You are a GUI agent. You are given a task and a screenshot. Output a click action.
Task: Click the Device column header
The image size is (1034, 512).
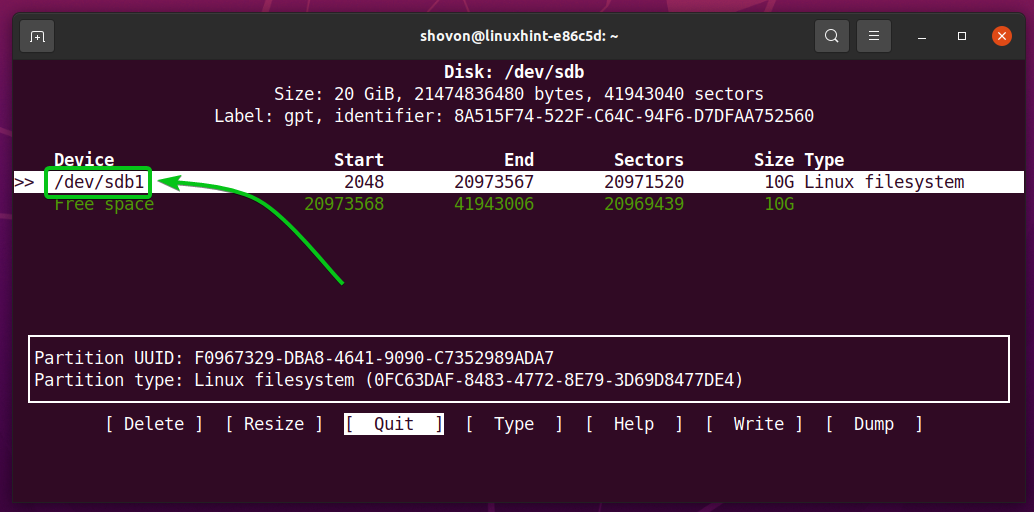click(x=84, y=160)
